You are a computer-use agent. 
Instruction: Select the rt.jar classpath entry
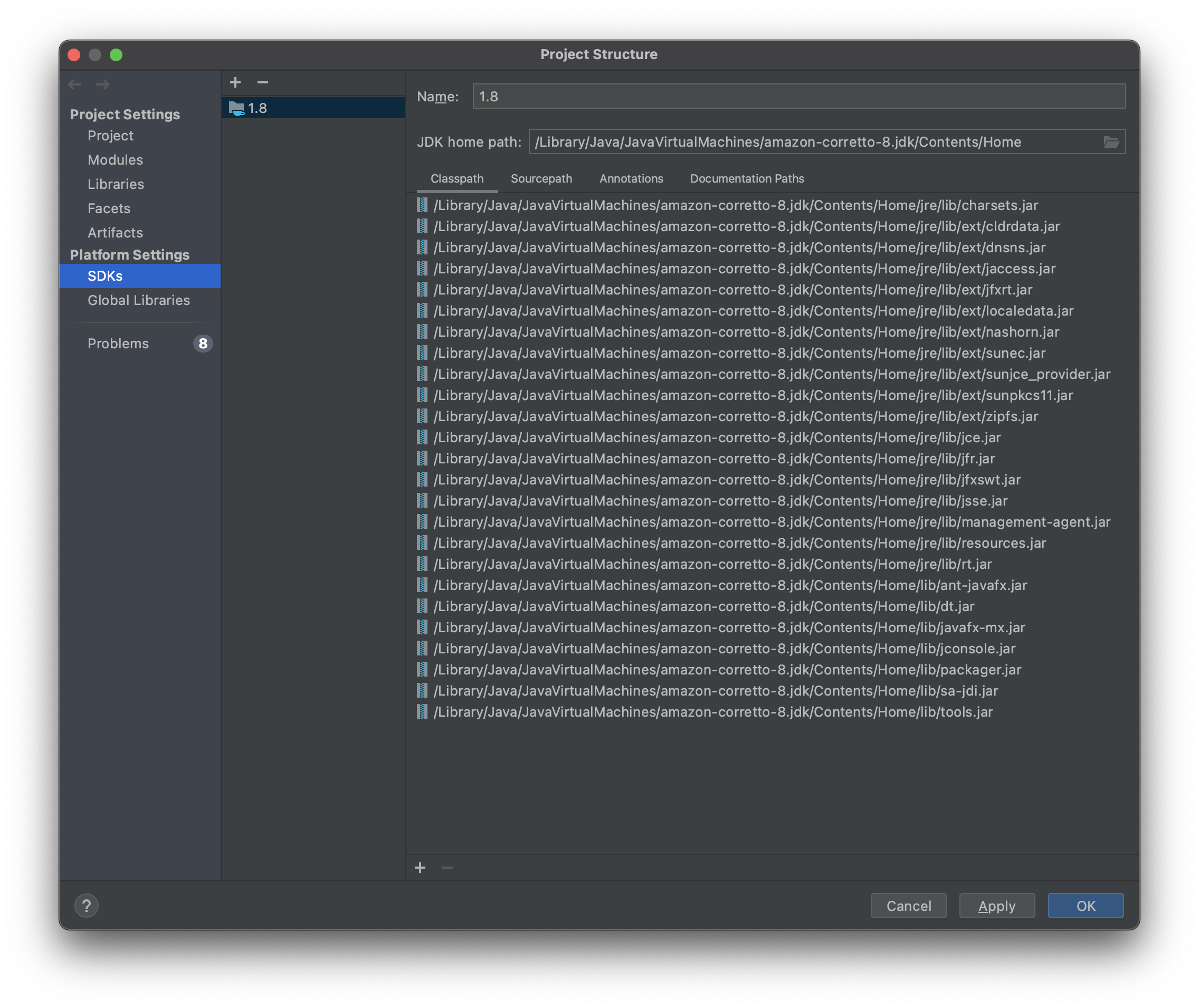[712, 564]
